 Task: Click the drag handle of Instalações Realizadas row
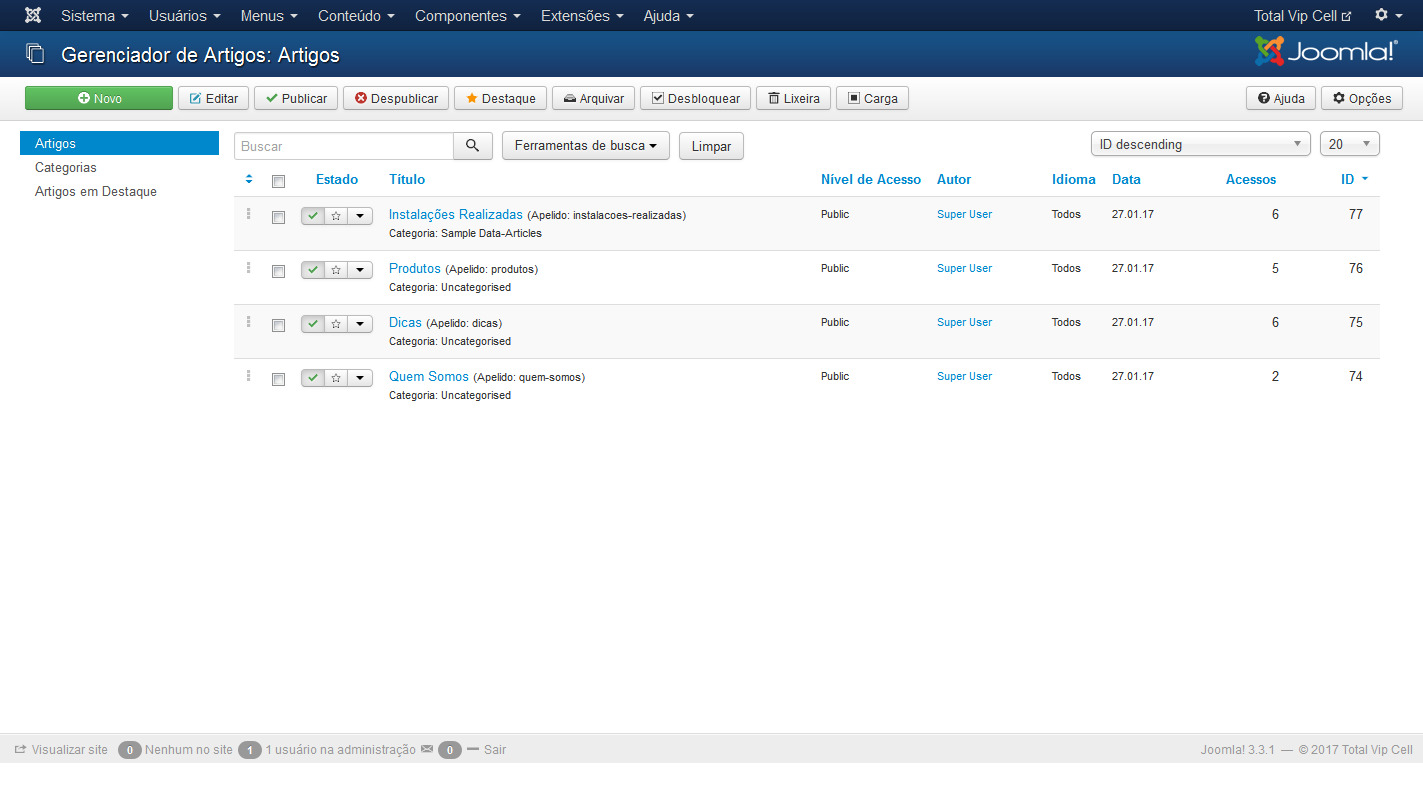(248, 213)
